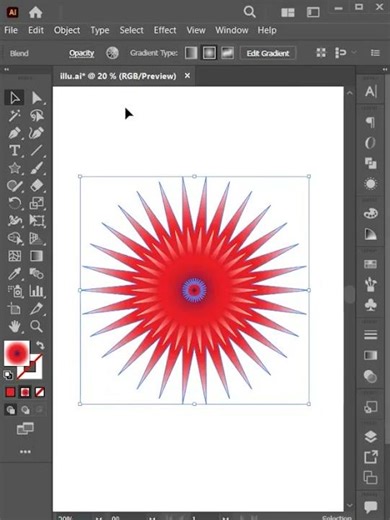Choose the Line Segment tool

[36, 151]
